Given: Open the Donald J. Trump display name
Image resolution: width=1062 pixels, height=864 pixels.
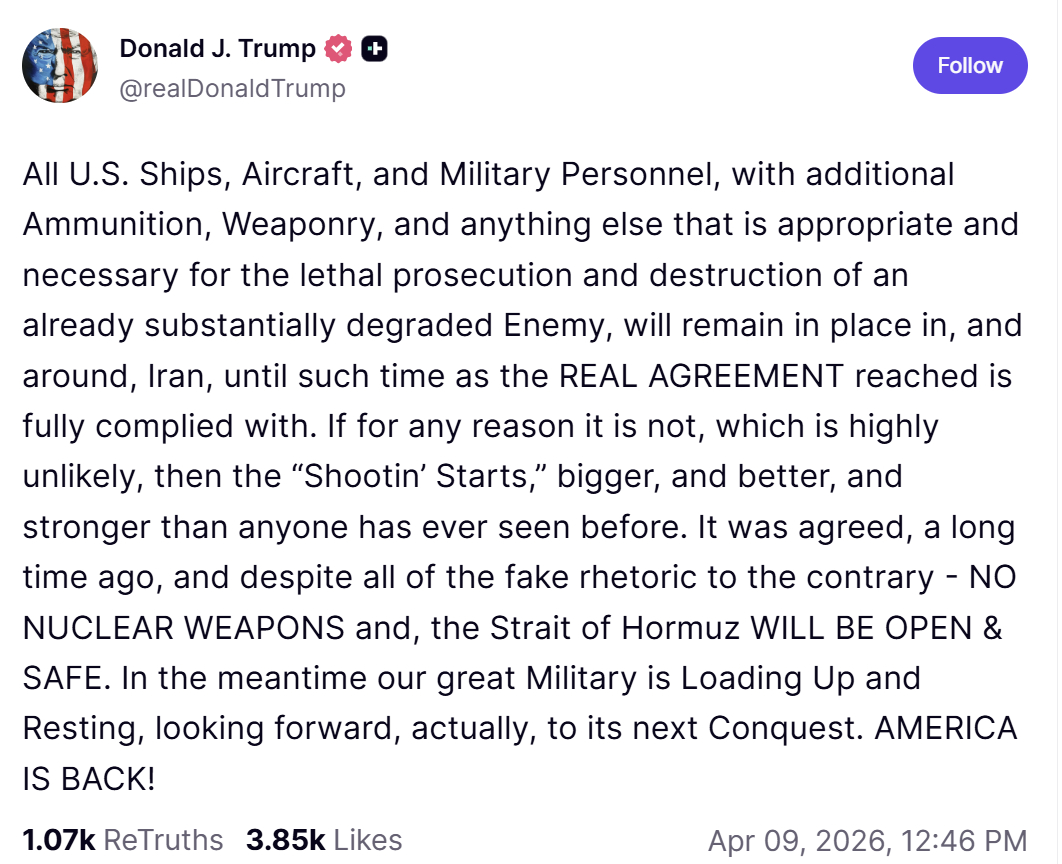Looking at the screenshot, I should [x=217, y=48].
